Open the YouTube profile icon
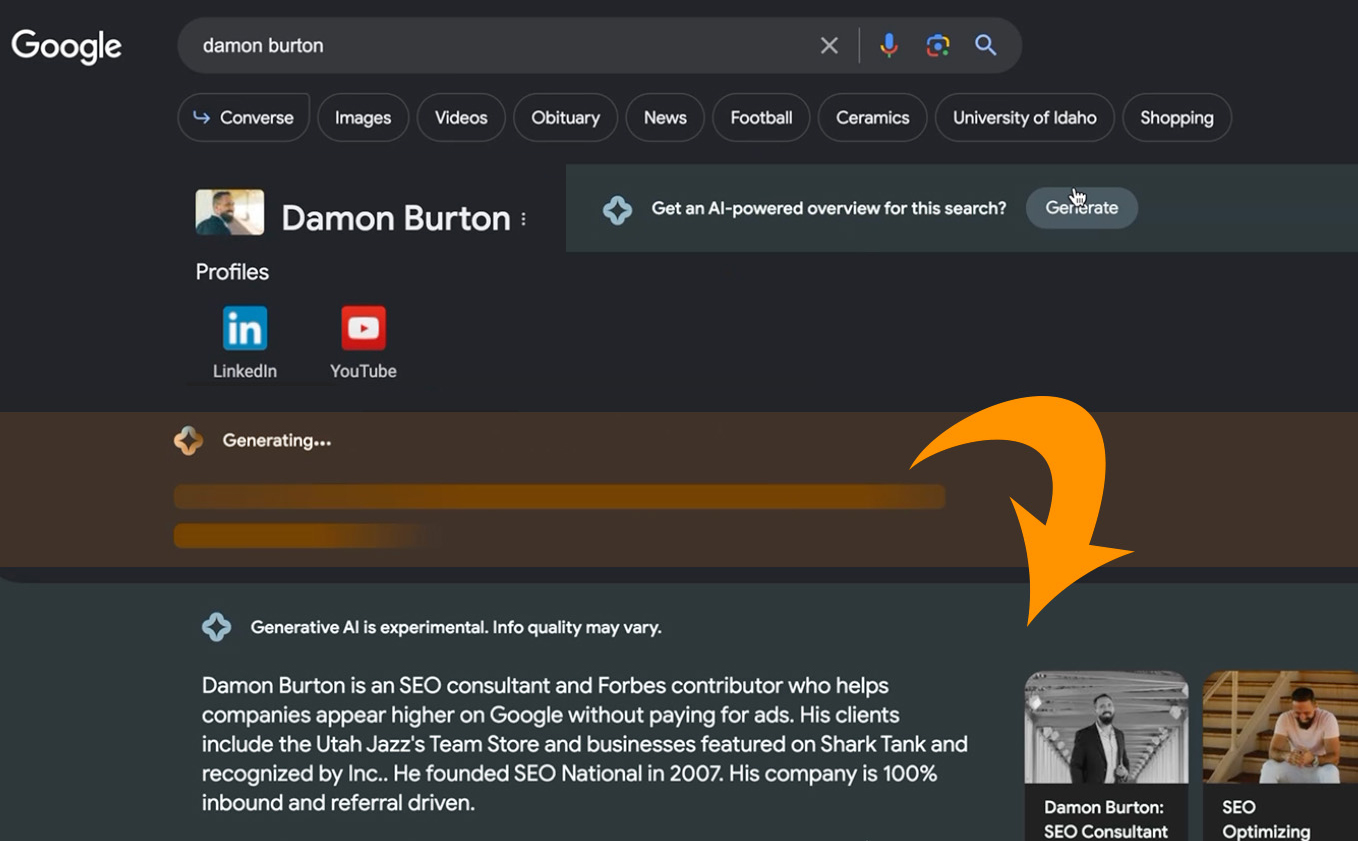Image resolution: width=1358 pixels, height=841 pixels. pyautogui.click(x=363, y=328)
